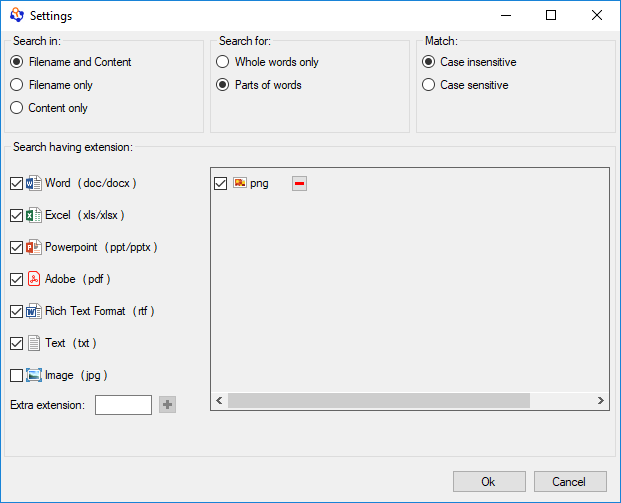Choose the Whole words only option
The image size is (621, 503).
[x=223, y=62]
